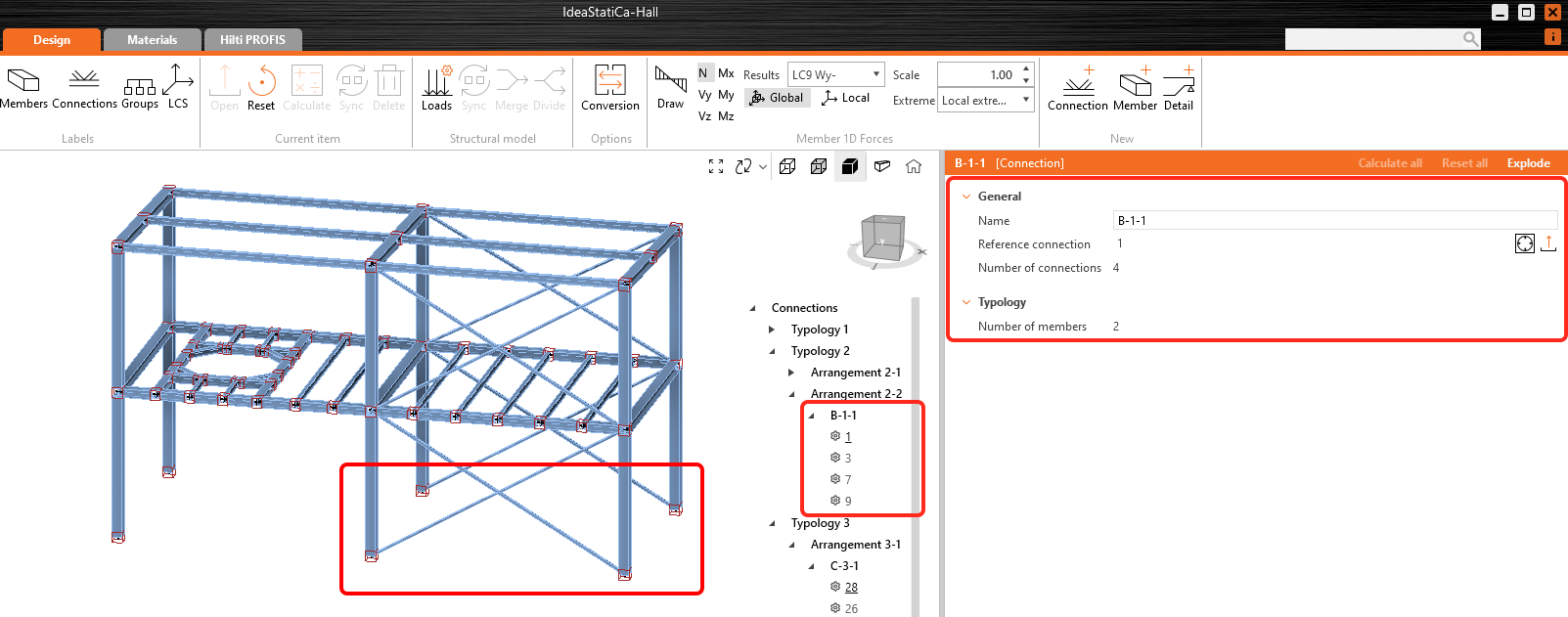1568x617 pixels.
Task: Switch to the Hilti PROFIS tab
Action: (x=252, y=40)
